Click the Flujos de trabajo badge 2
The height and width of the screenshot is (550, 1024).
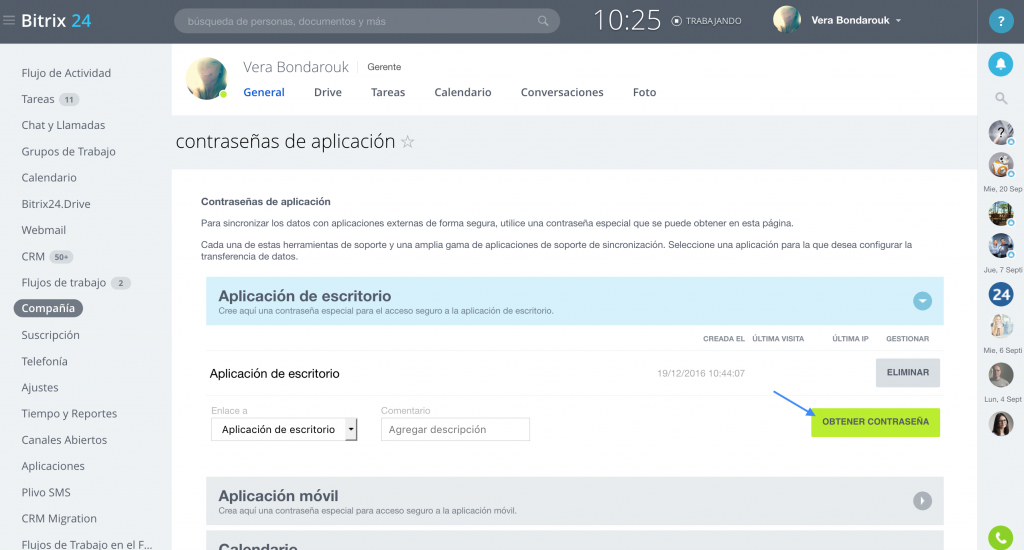pyautogui.click(x=121, y=283)
